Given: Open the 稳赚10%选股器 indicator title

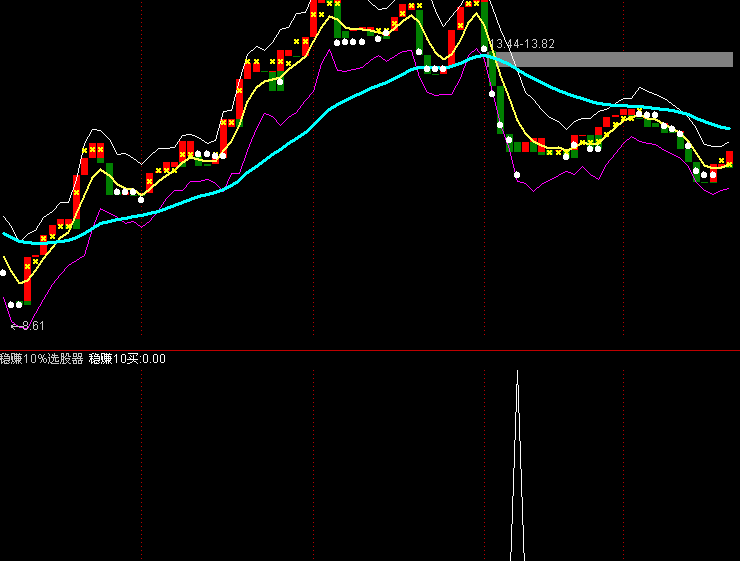Looking at the screenshot, I should point(42,359).
